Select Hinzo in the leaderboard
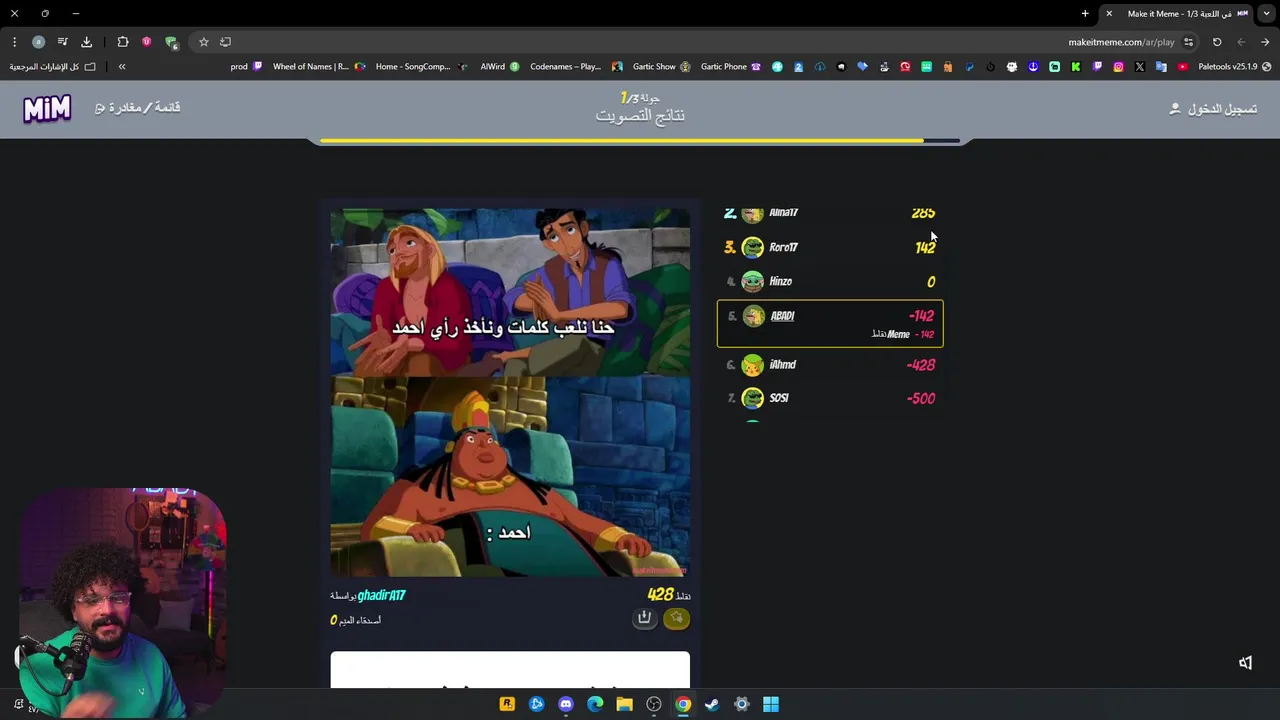The image size is (1280, 720). [830, 281]
